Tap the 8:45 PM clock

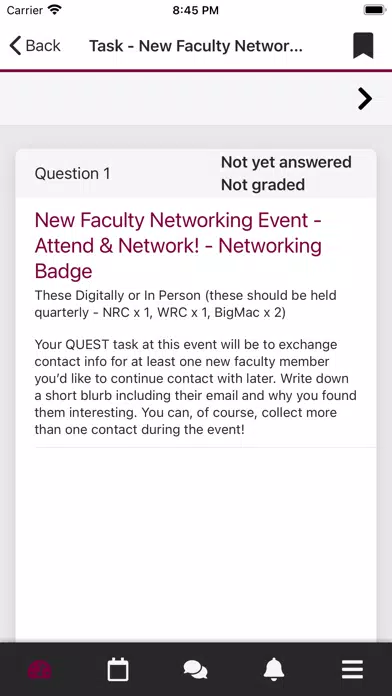[x=196, y=10]
